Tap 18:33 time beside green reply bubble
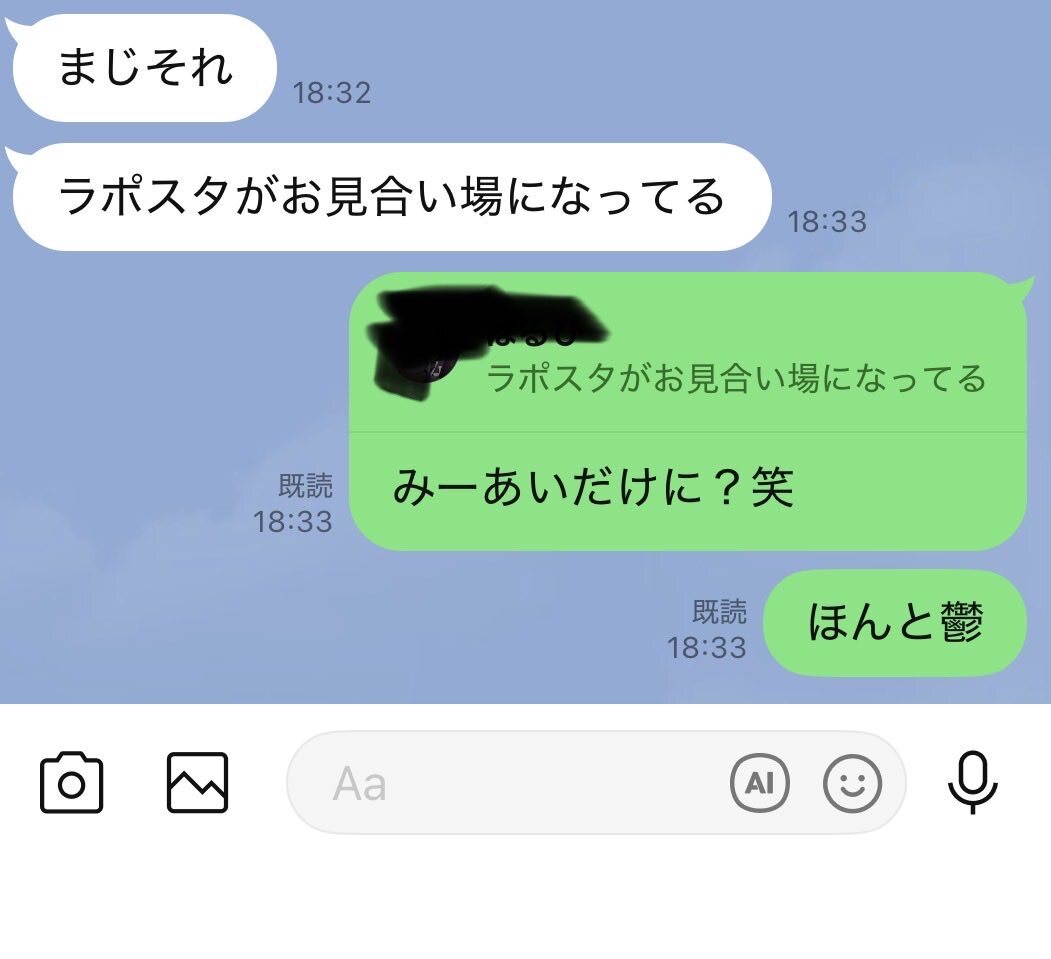 293,522
